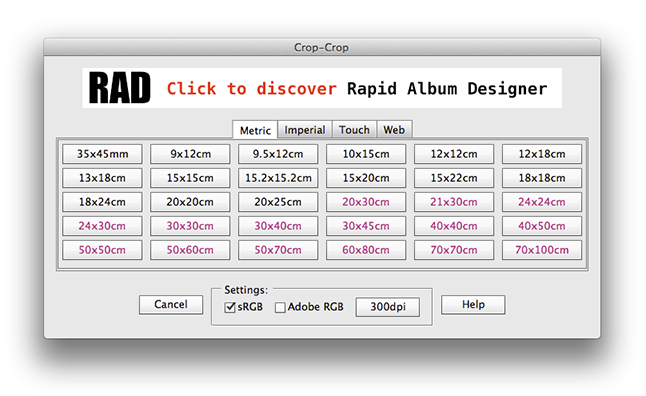Select the Web tab
Image resolution: width=646 pixels, height=396 pixels.
pos(394,130)
